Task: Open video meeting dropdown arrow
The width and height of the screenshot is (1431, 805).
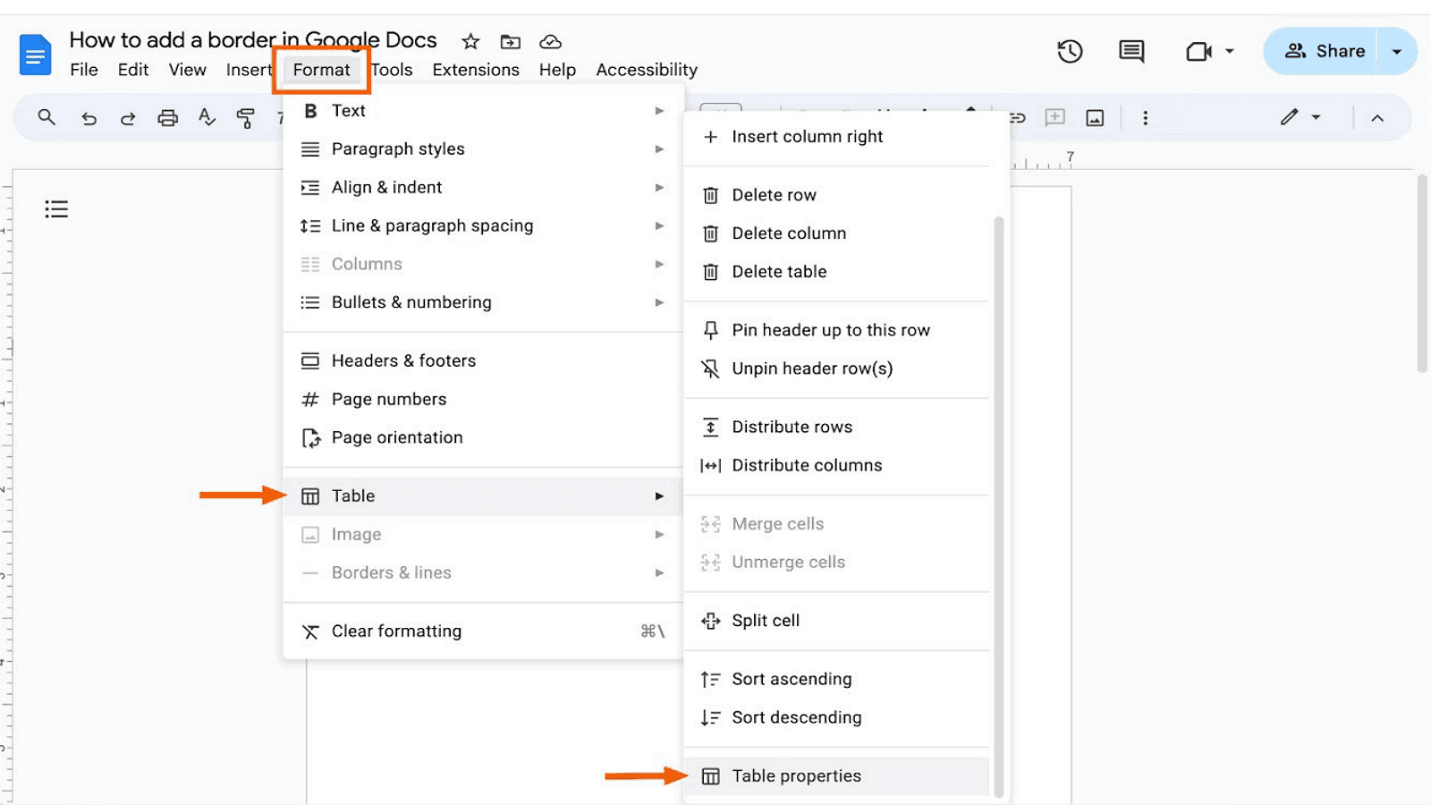Action: point(1229,51)
